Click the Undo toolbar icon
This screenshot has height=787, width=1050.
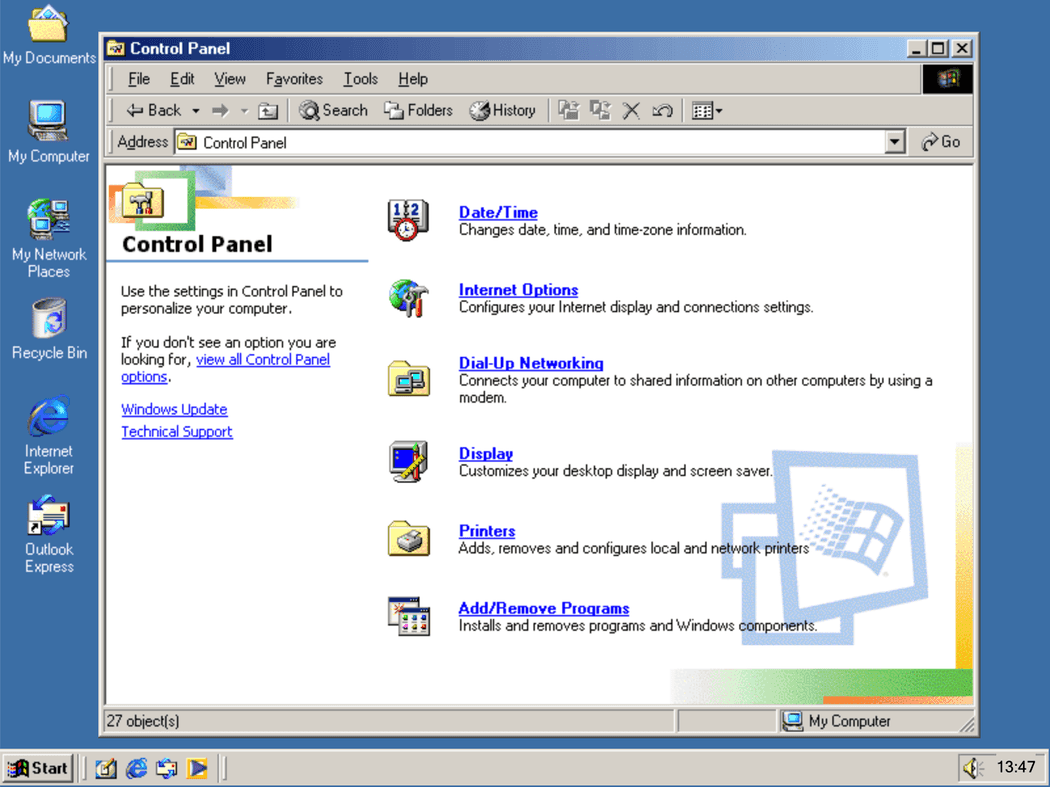662,110
